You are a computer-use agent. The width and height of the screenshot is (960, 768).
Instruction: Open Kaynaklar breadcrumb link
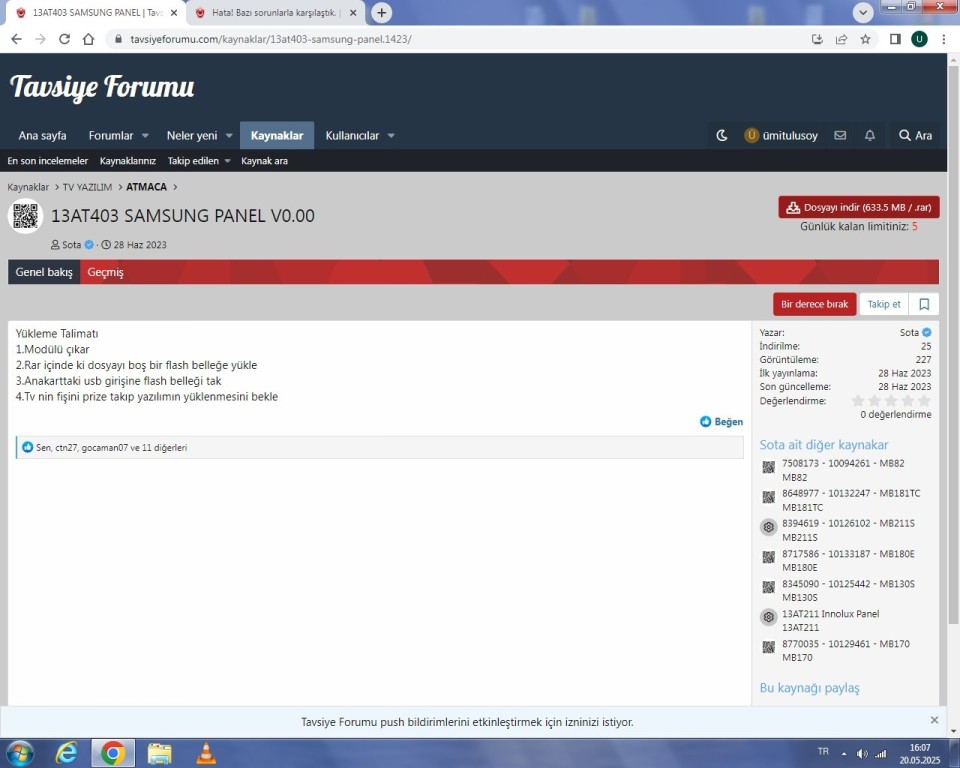28,187
